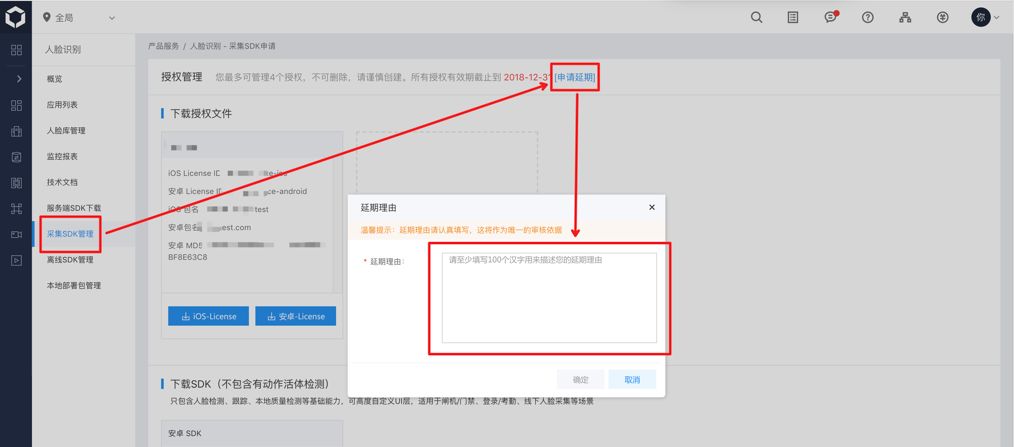
Task: Select 采集SDK管理 in the left menu
Action: coord(70,234)
